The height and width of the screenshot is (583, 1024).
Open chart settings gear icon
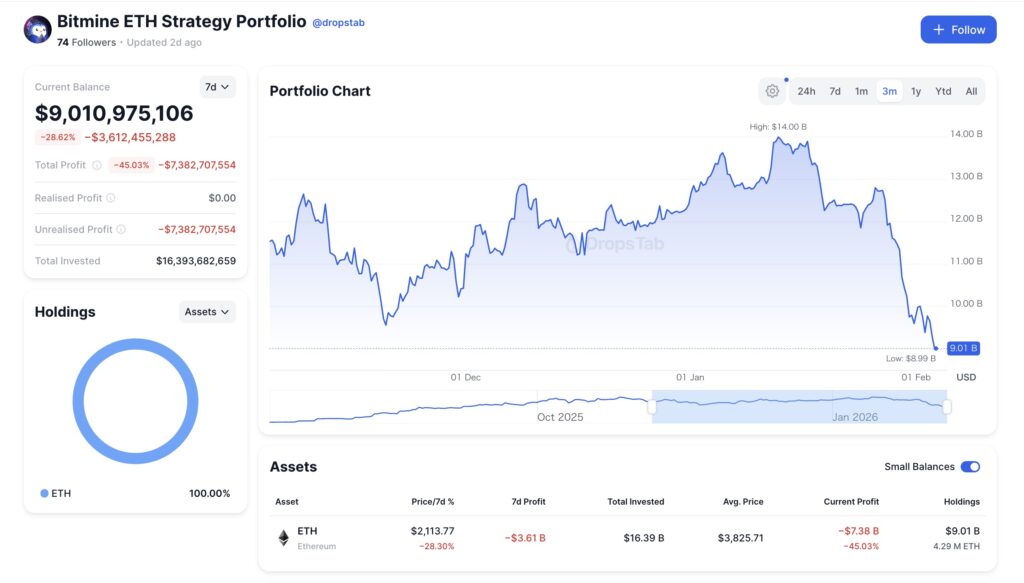(x=772, y=91)
